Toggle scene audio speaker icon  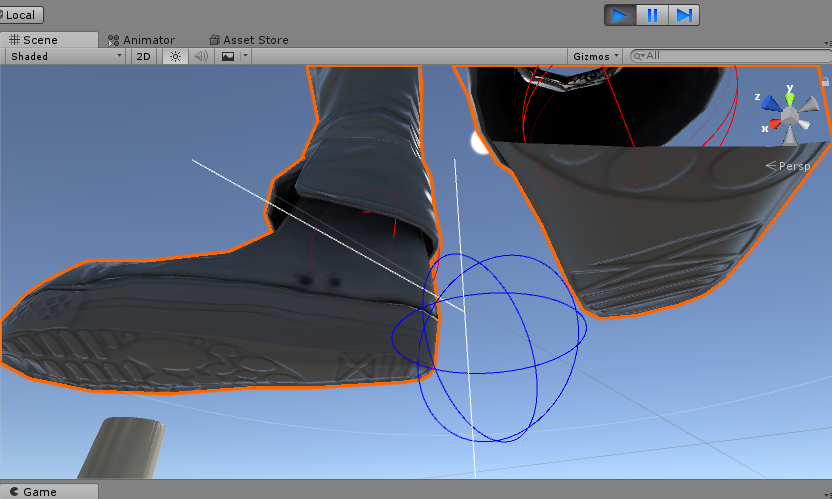(201, 57)
